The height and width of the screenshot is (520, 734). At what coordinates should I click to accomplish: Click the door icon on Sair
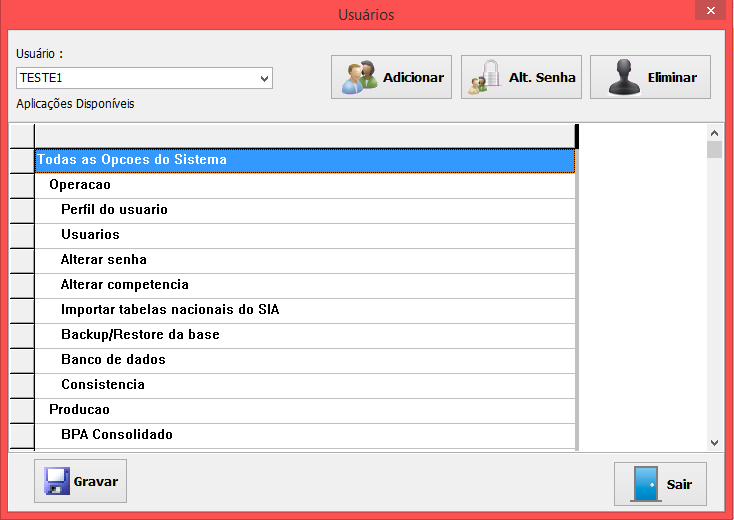tap(645, 484)
